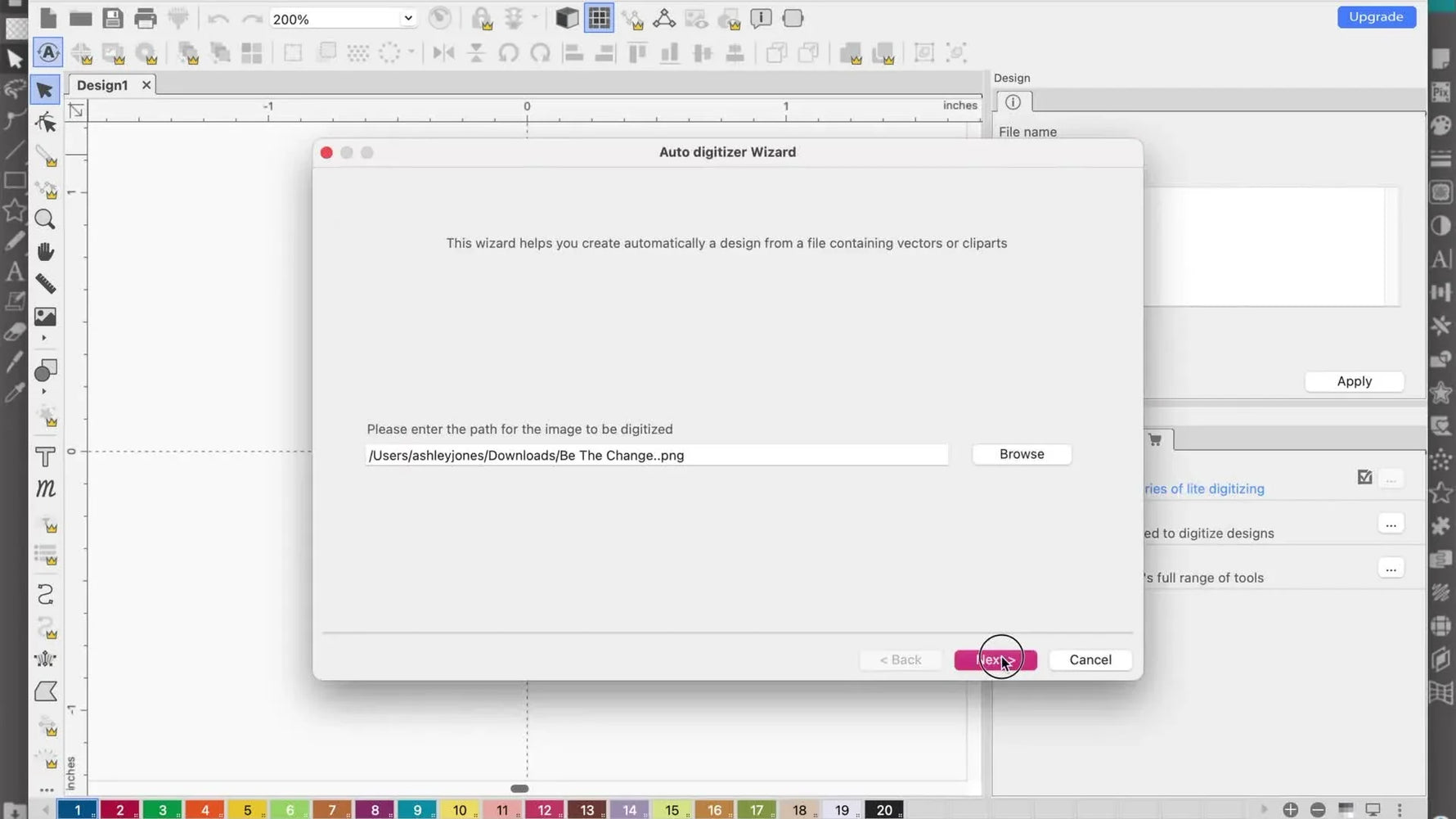Select the run stitch S tool
Image resolution: width=1456 pixels, height=819 pixels.
(x=46, y=594)
